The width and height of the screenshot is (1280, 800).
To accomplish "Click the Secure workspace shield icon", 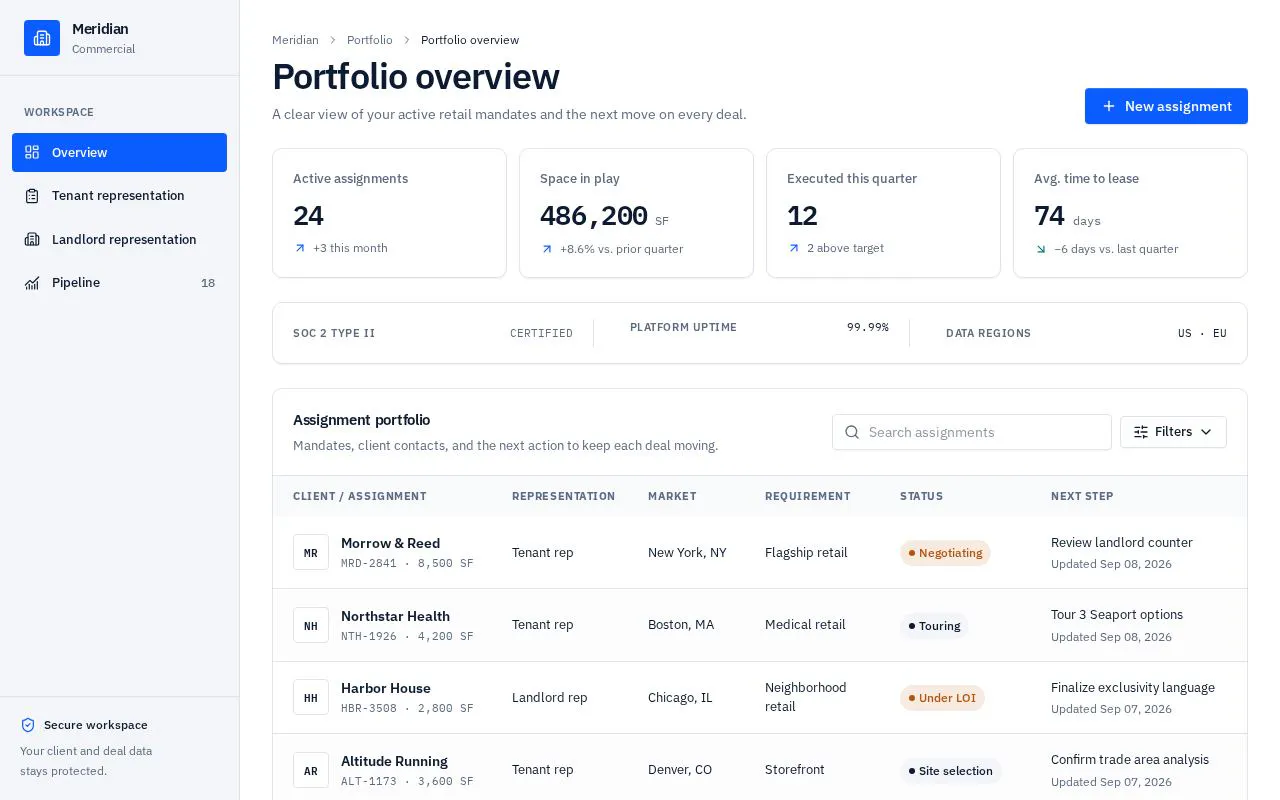I will point(28,725).
